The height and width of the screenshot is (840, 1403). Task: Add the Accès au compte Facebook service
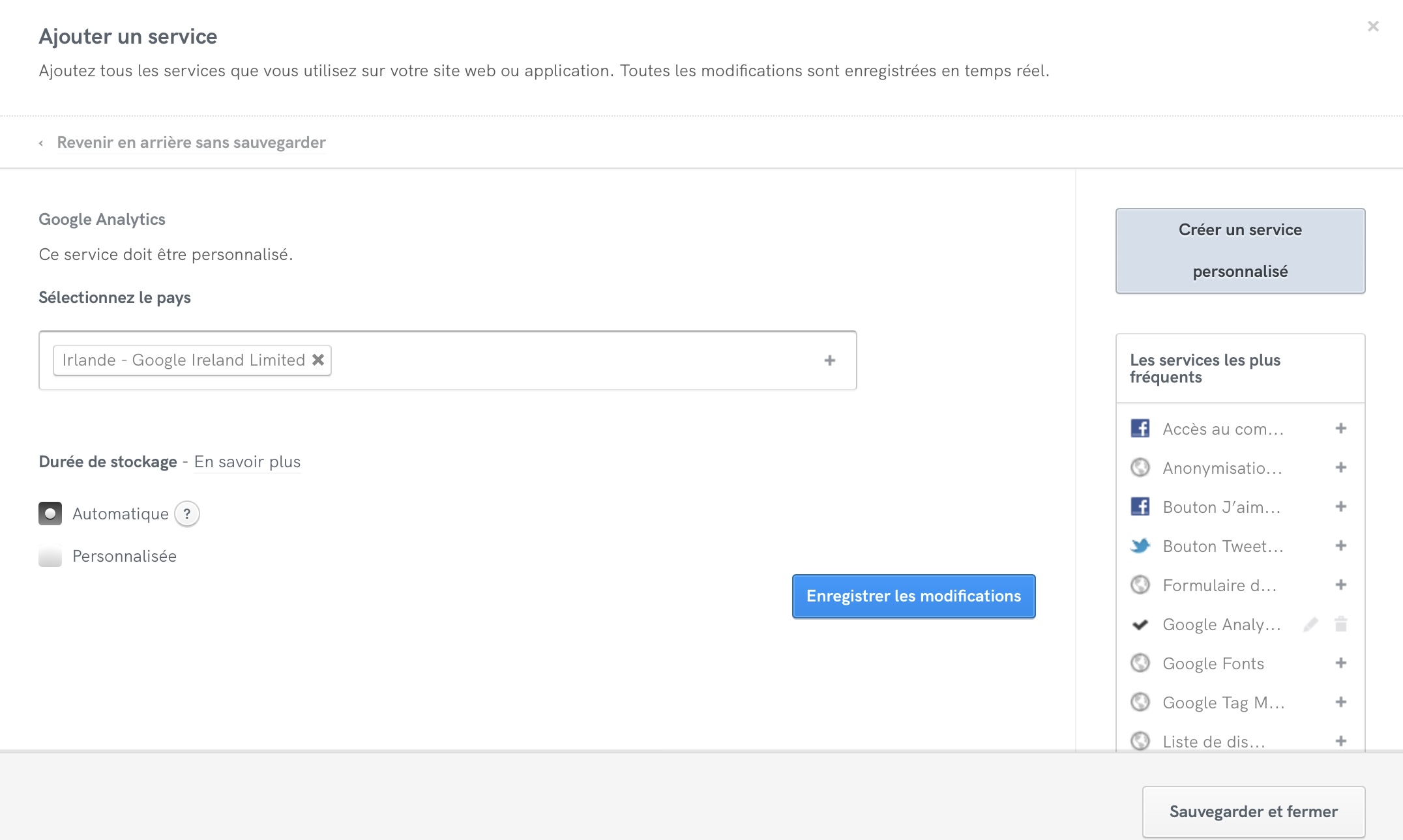pos(1340,429)
